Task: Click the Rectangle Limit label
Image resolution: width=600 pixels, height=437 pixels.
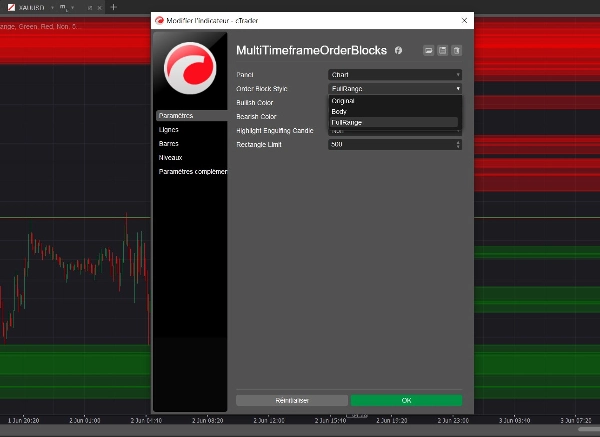Action: coord(259,144)
